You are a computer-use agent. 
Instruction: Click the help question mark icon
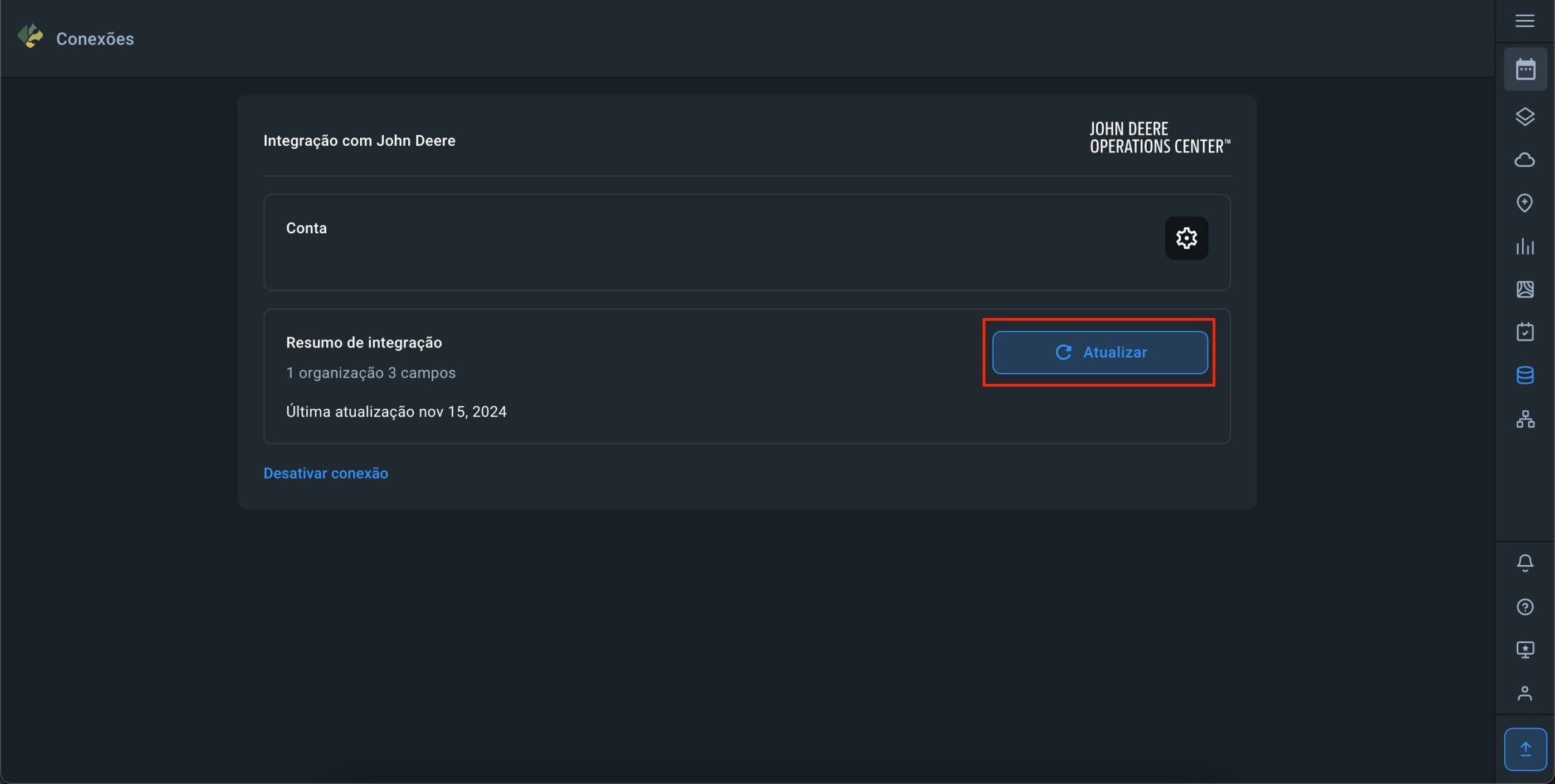click(x=1525, y=607)
